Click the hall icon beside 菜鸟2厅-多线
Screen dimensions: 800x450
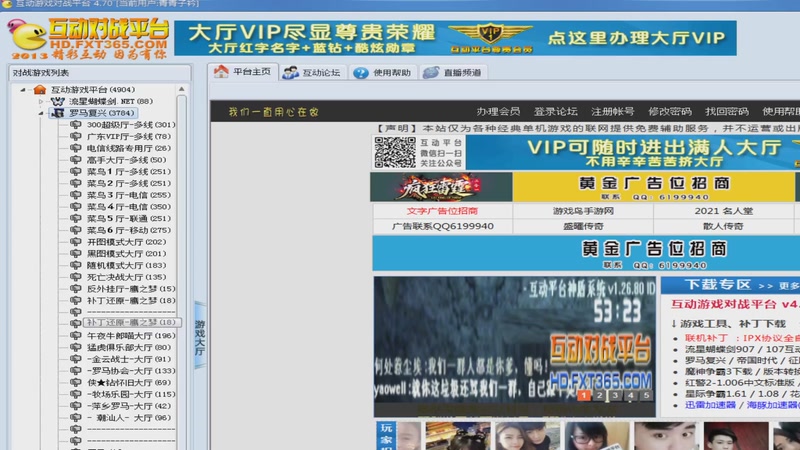pyautogui.click(x=76, y=183)
